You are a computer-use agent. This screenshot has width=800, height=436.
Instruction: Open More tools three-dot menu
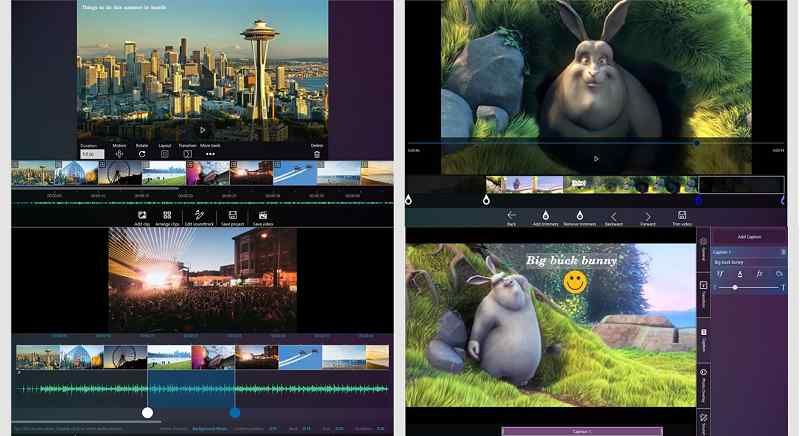[210, 153]
